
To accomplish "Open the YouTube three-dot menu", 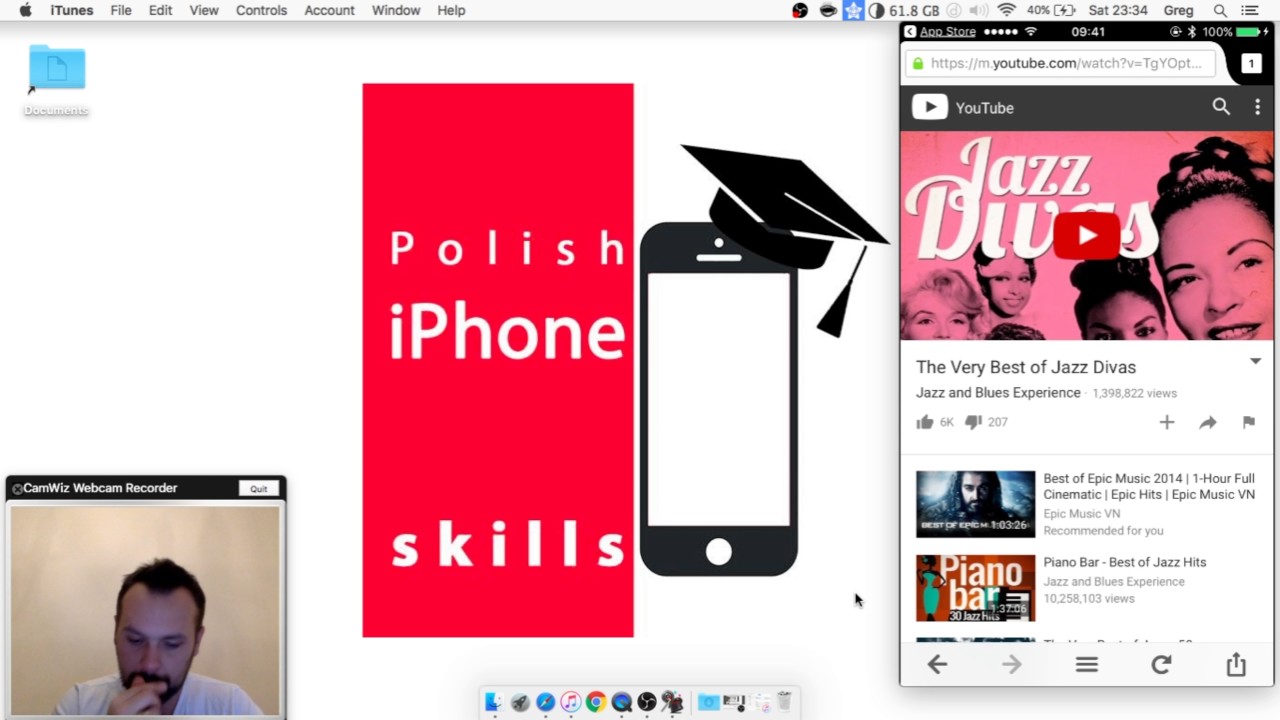I will [1257, 107].
